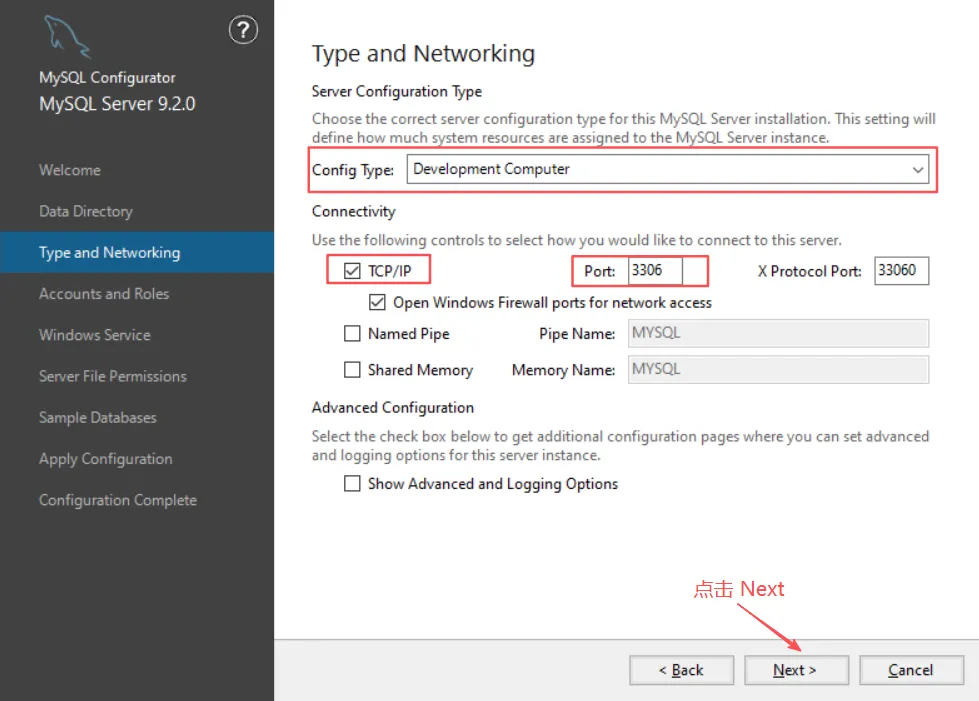Uncheck Open Windows Firewall ports option
Image resolution: width=979 pixels, height=701 pixels.
377,303
